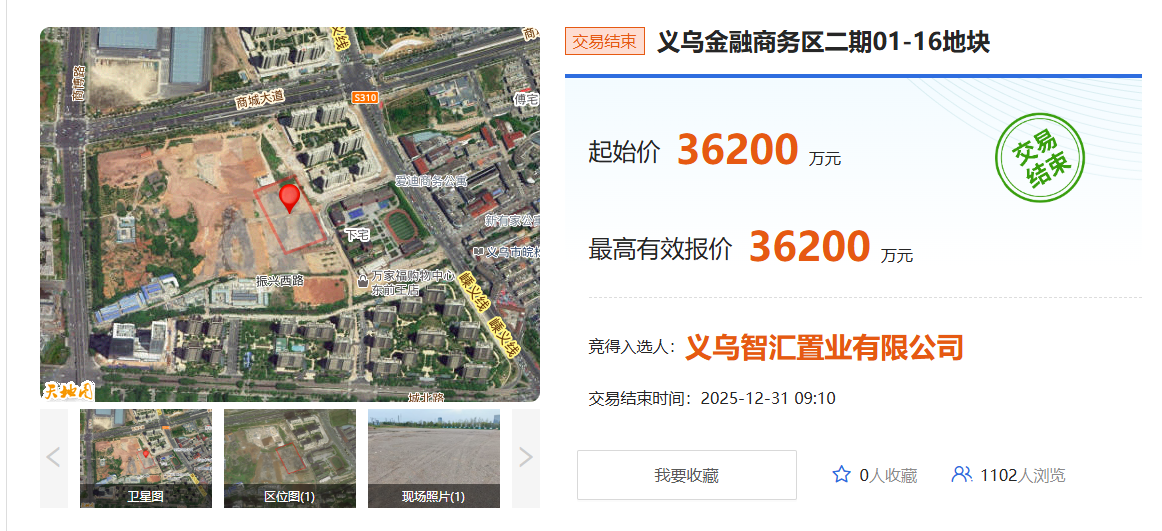Image resolution: width=1162 pixels, height=531 pixels.
Task: Click the title 义乌金融商务区二期01-16地块
Action: click(823, 42)
